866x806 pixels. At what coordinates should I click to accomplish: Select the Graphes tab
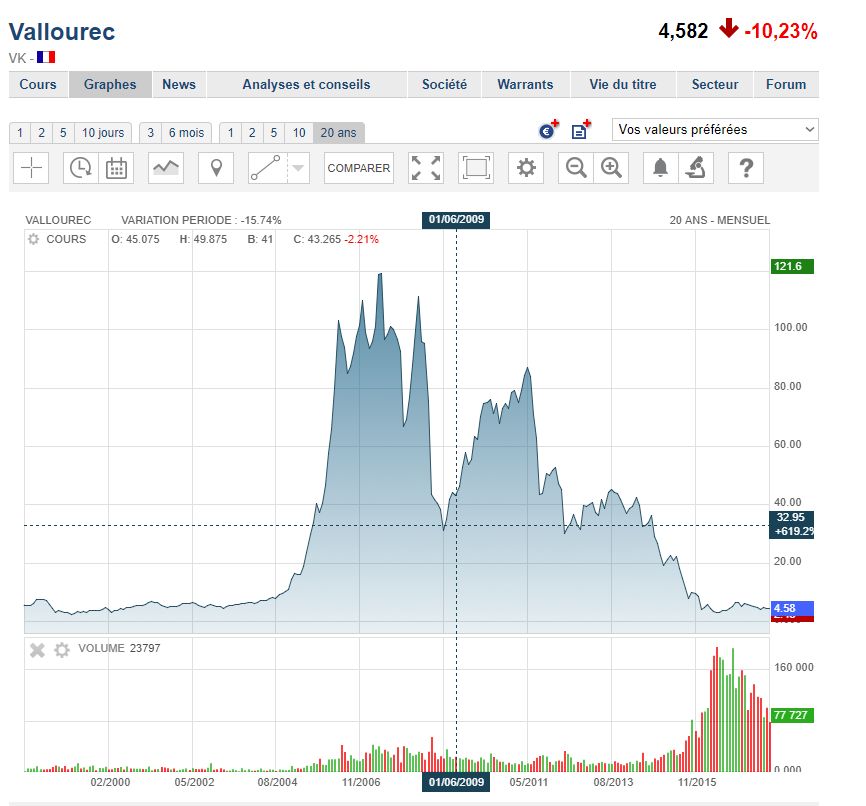pyautogui.click(x=110, y=85)
